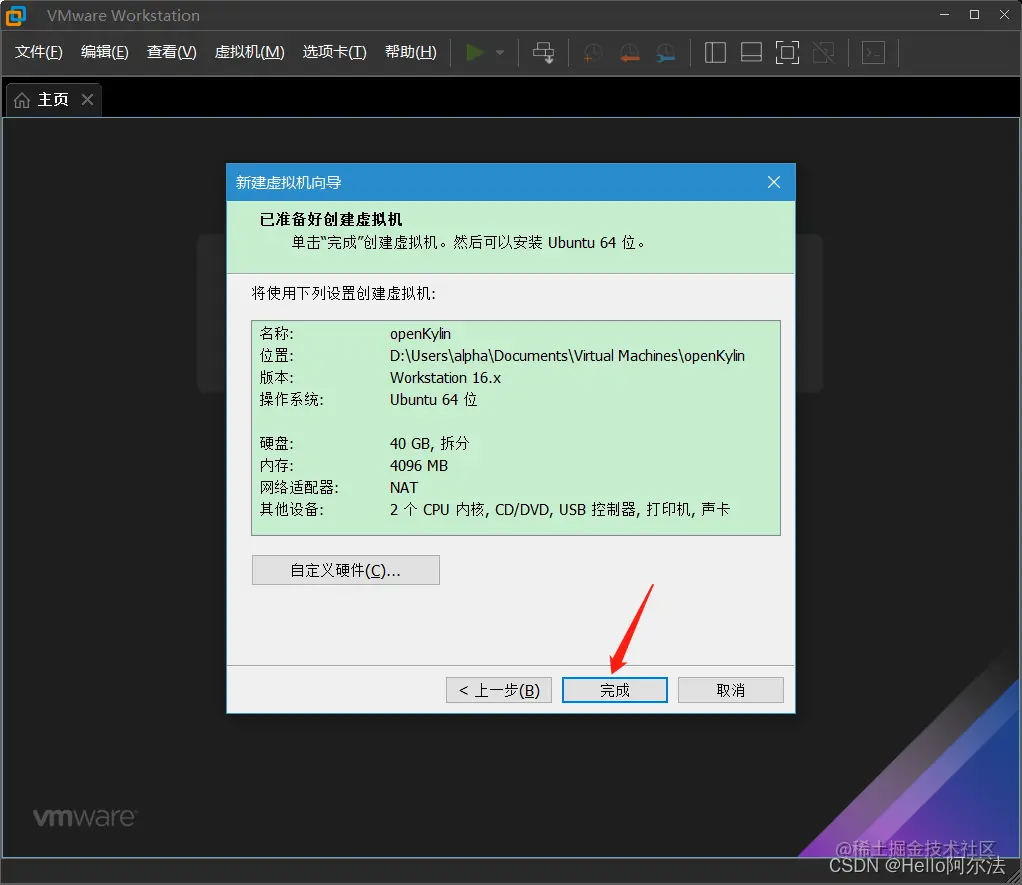Click the Revert Snapshot icon

[629, 52]
